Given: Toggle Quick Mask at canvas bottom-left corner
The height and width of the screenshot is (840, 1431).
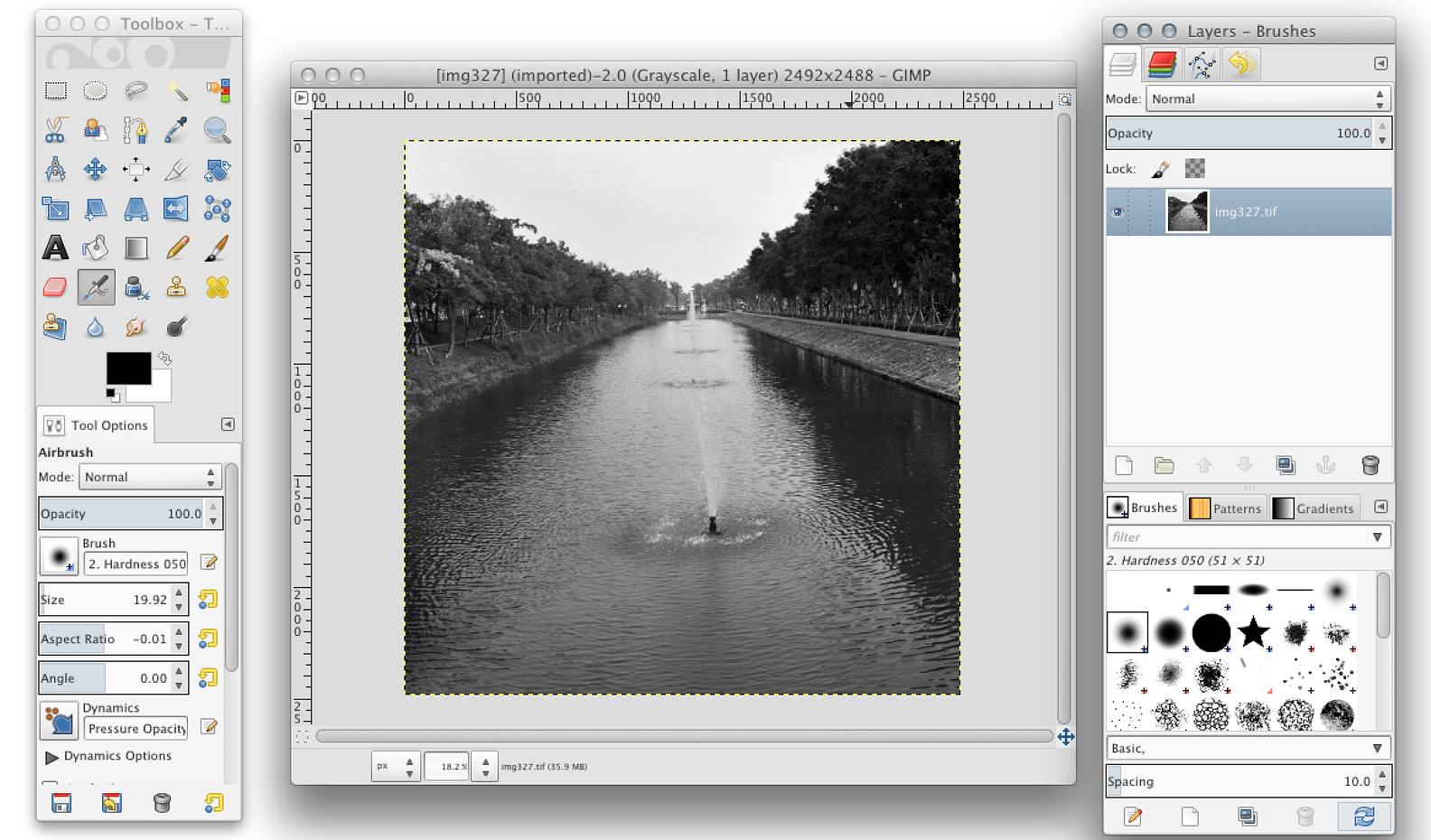Looking at the screenshot, I should pyautogui.click(x=302, y=737).
